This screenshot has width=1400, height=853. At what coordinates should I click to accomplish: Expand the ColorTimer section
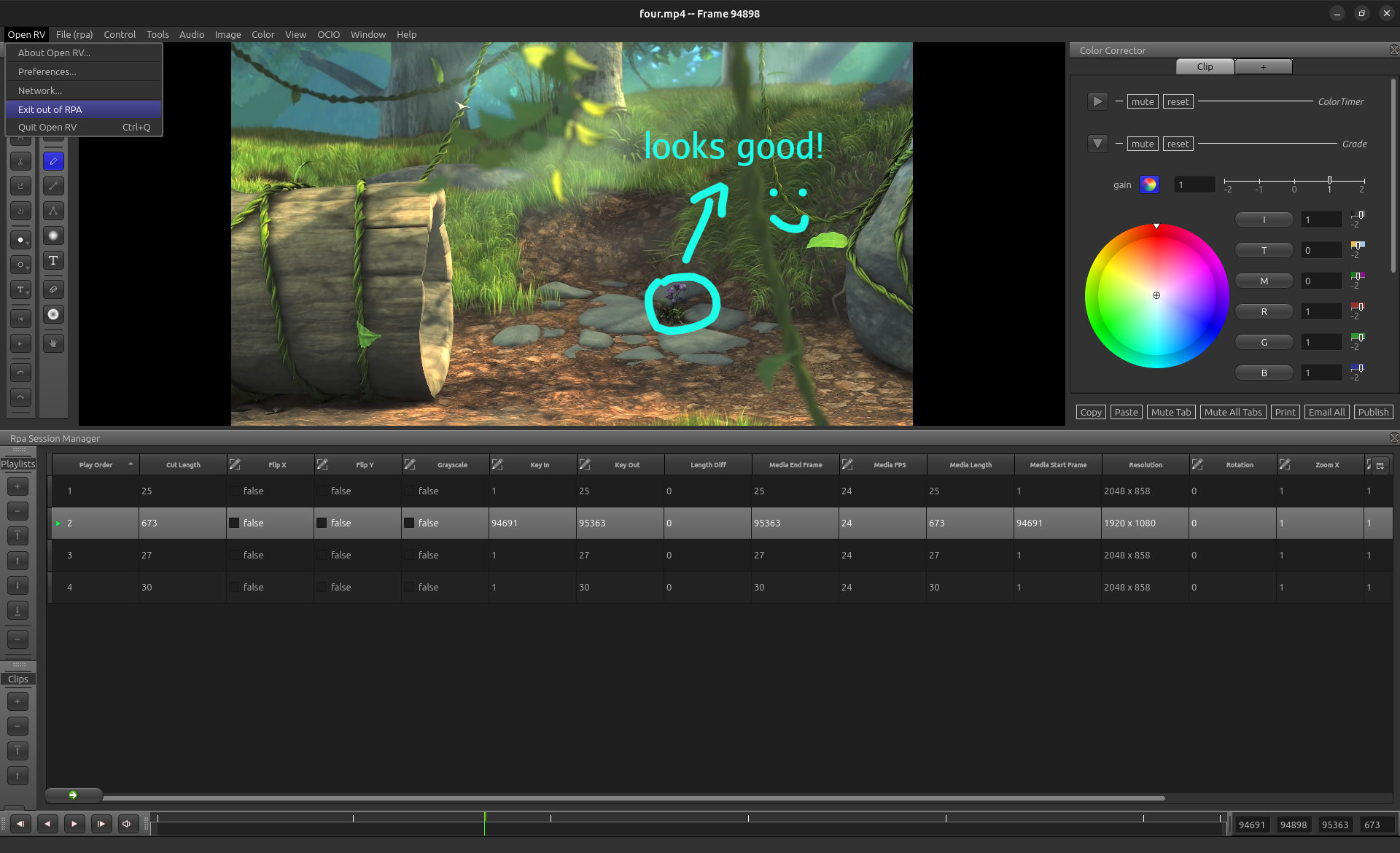pyautogui.click(x=1097, y=101)
